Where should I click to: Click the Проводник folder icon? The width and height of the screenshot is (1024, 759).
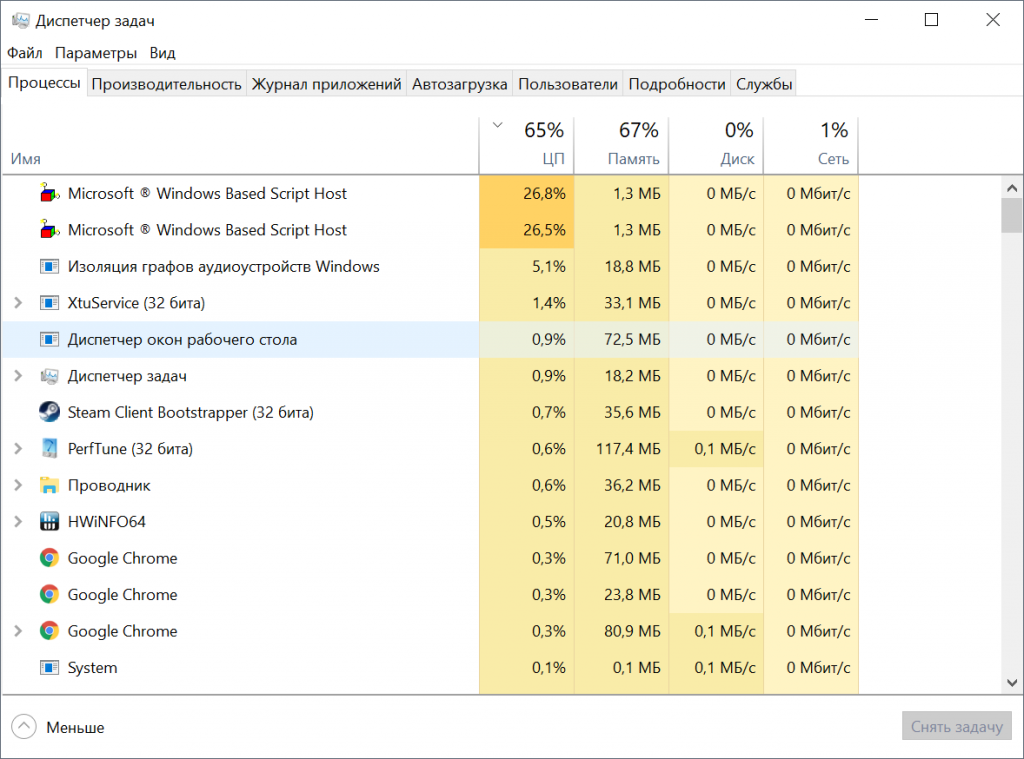[x=49, y=485]
